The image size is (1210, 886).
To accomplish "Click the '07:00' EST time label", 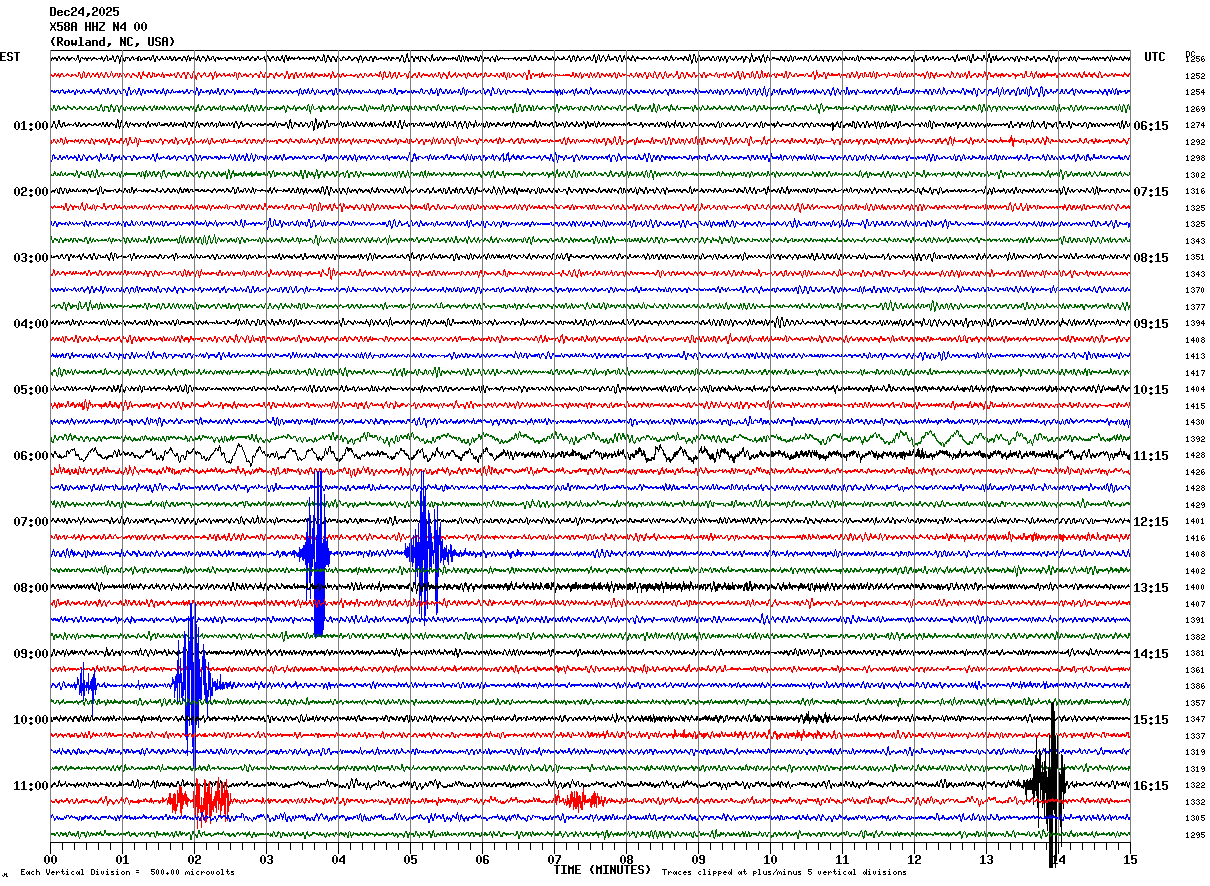I will tap(31, 522).
